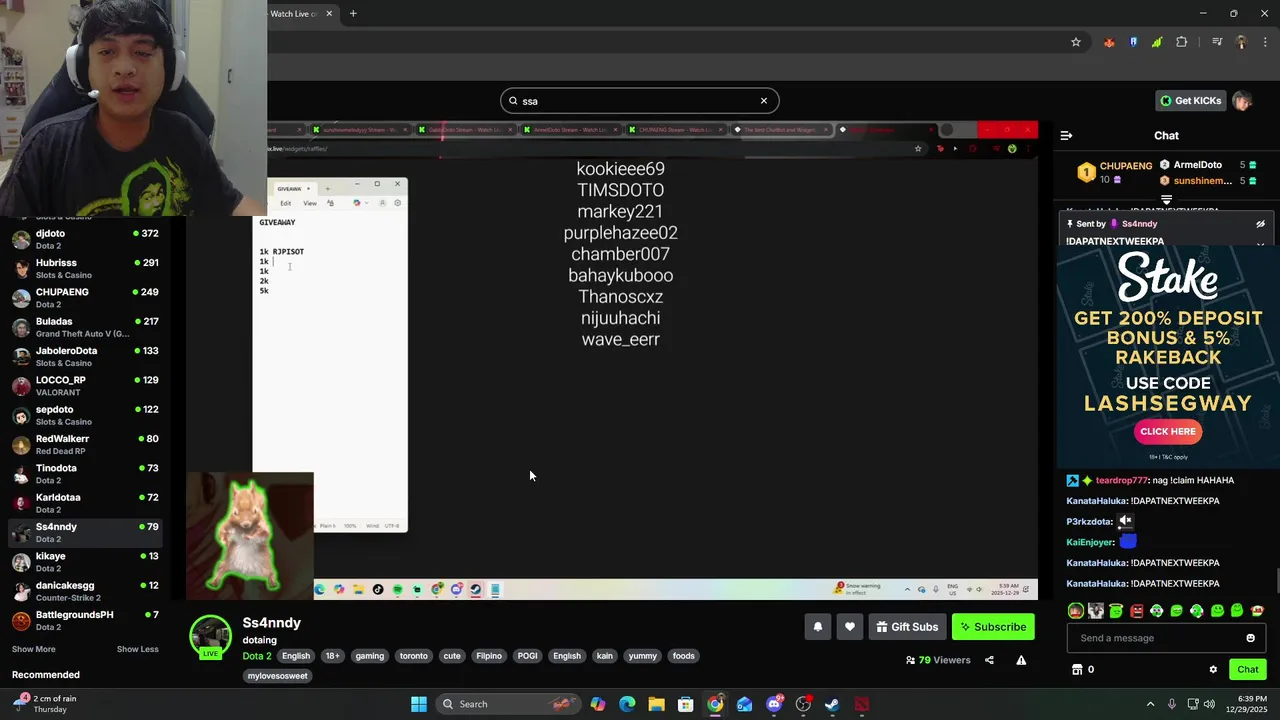This screenshot has height=720, width=1280.
Task: Report the stream warning icon
Action: pos(1021,660)
